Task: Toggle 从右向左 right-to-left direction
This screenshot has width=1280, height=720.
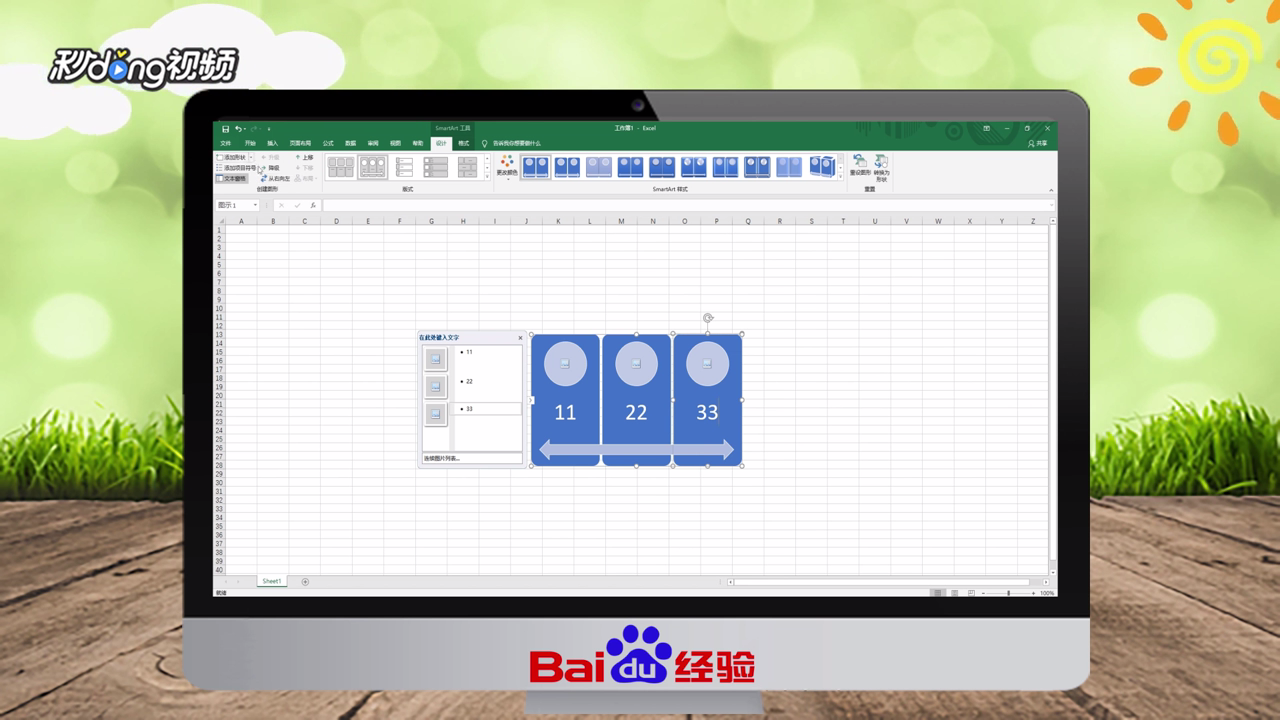Action: (276, 178)
